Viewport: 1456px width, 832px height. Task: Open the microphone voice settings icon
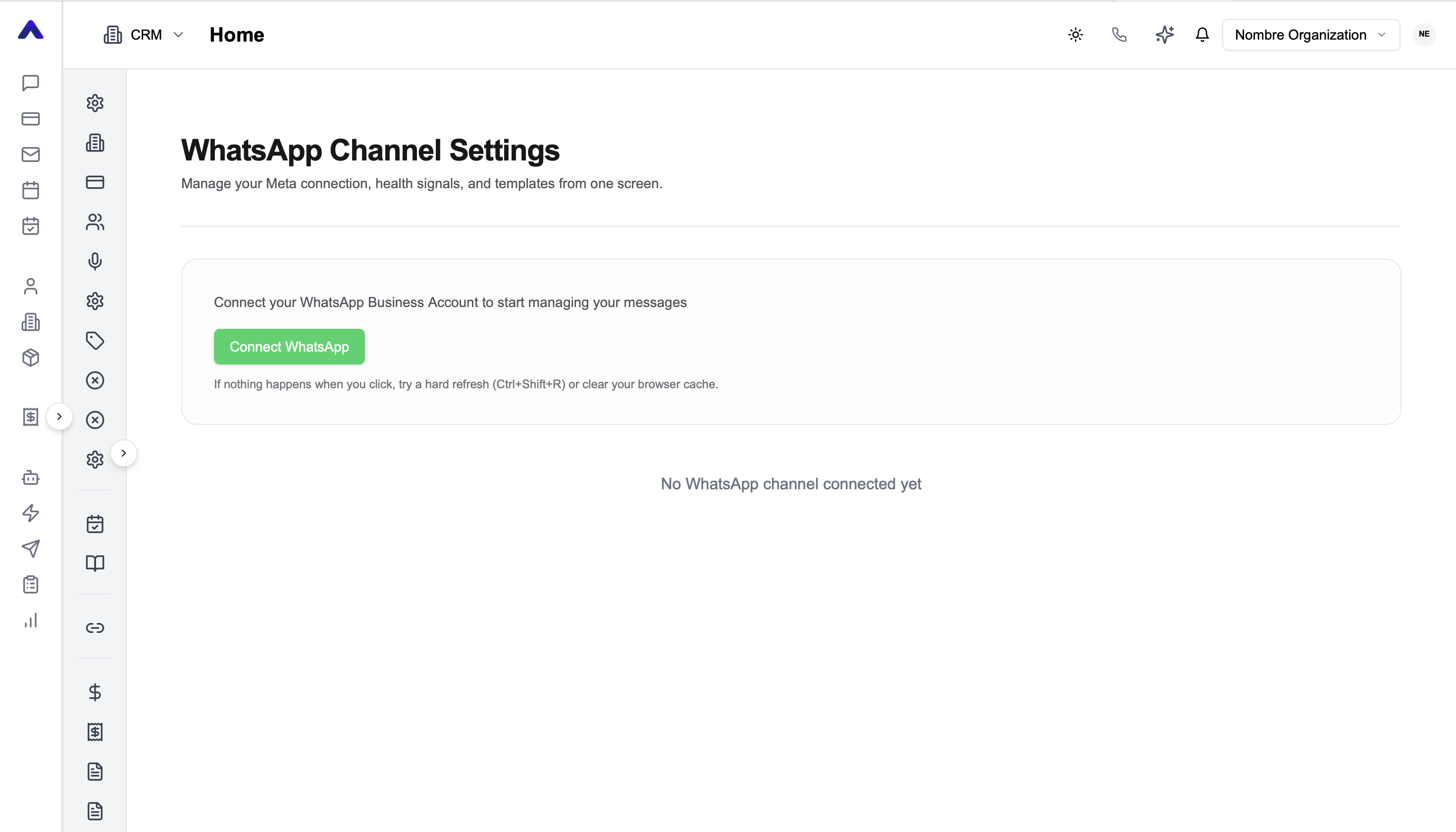[95, 261]
